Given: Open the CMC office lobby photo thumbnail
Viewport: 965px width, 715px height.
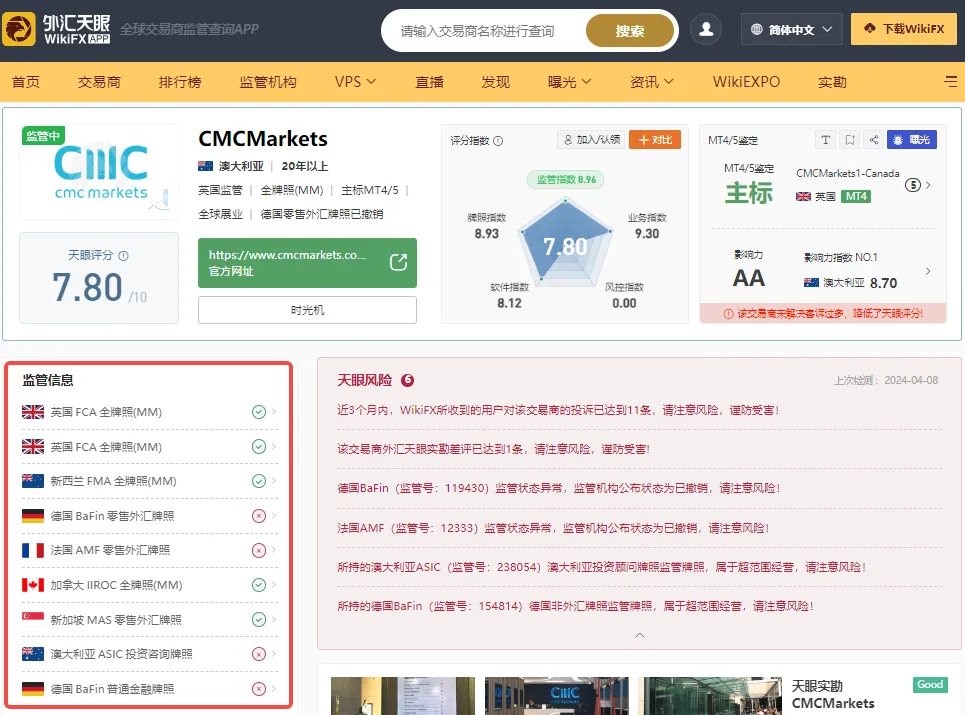Looking at the screenshot, I should (x=557, y=696).
